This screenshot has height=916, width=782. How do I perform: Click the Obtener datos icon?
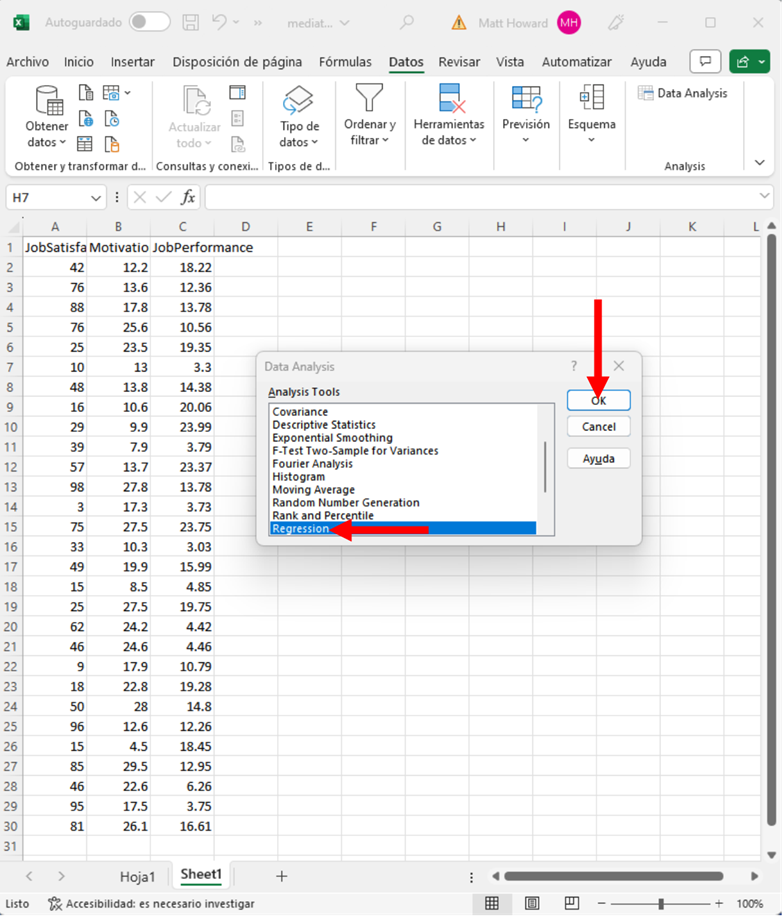47,101
